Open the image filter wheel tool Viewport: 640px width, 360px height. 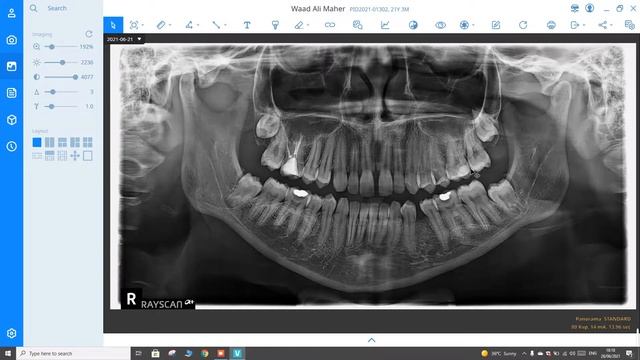point(464,25)
